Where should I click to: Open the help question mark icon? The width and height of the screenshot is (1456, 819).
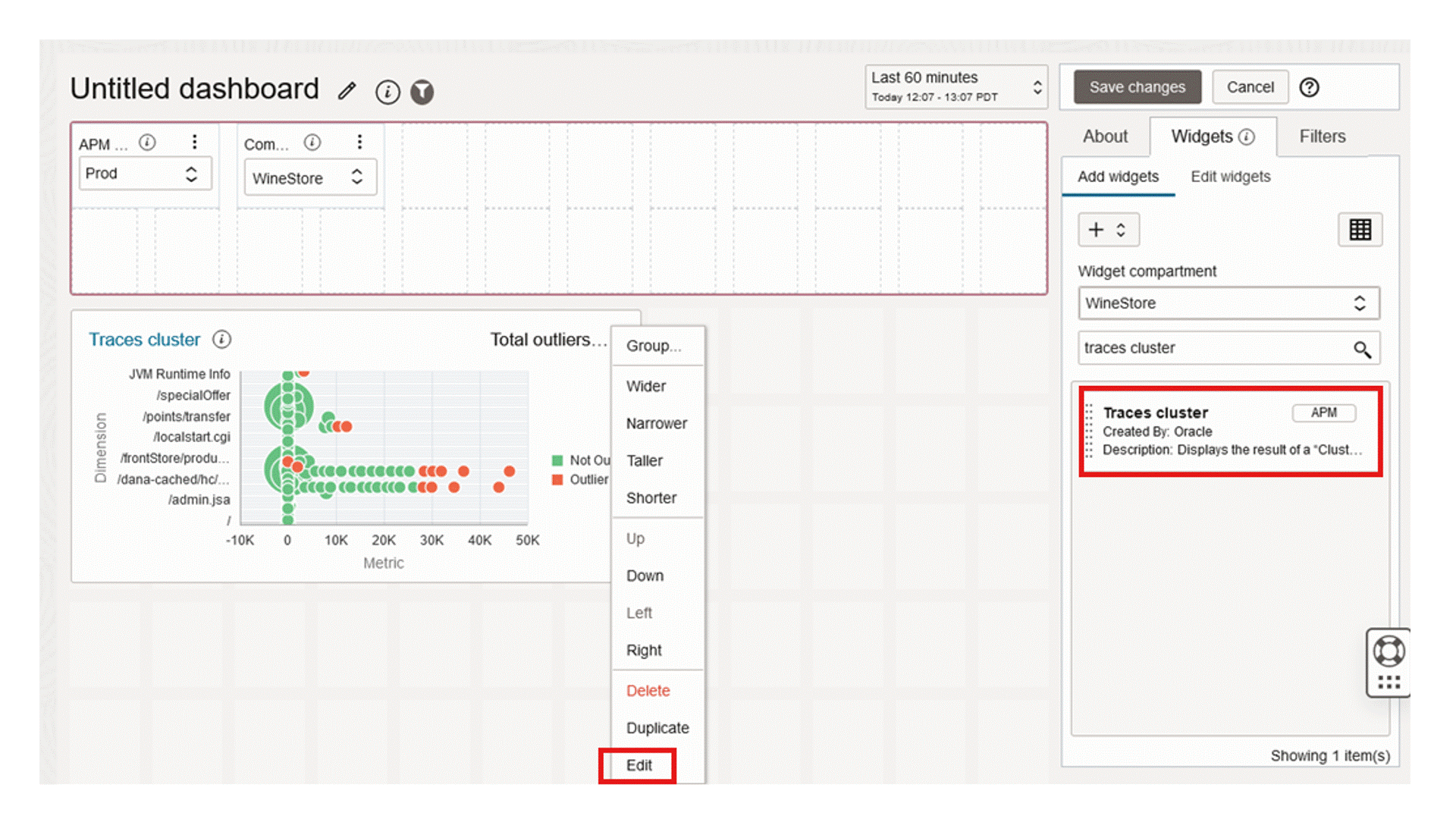coord(1309,87)
